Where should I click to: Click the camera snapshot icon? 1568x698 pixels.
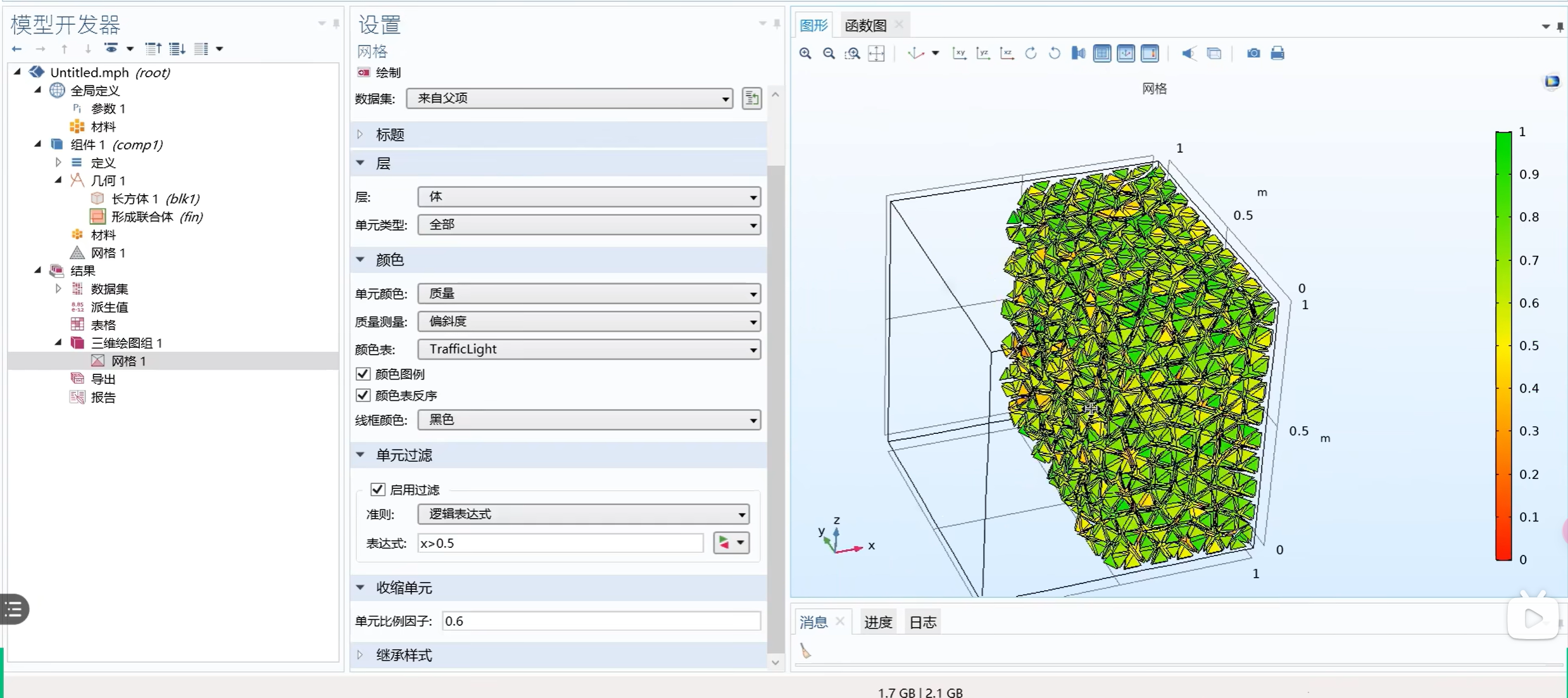tap(1253, 54)
